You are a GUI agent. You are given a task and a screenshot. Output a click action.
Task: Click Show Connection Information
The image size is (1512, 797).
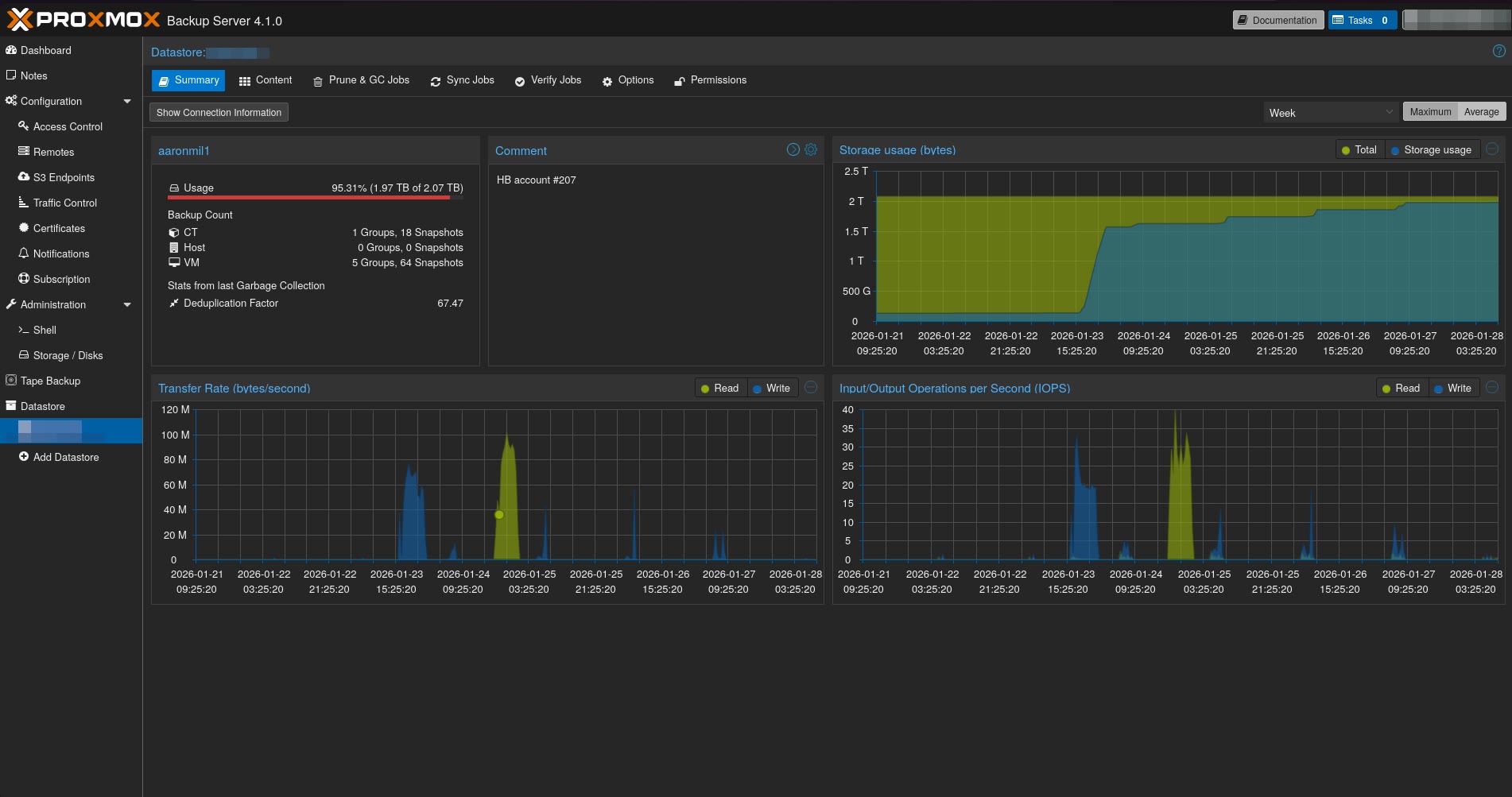219,112
